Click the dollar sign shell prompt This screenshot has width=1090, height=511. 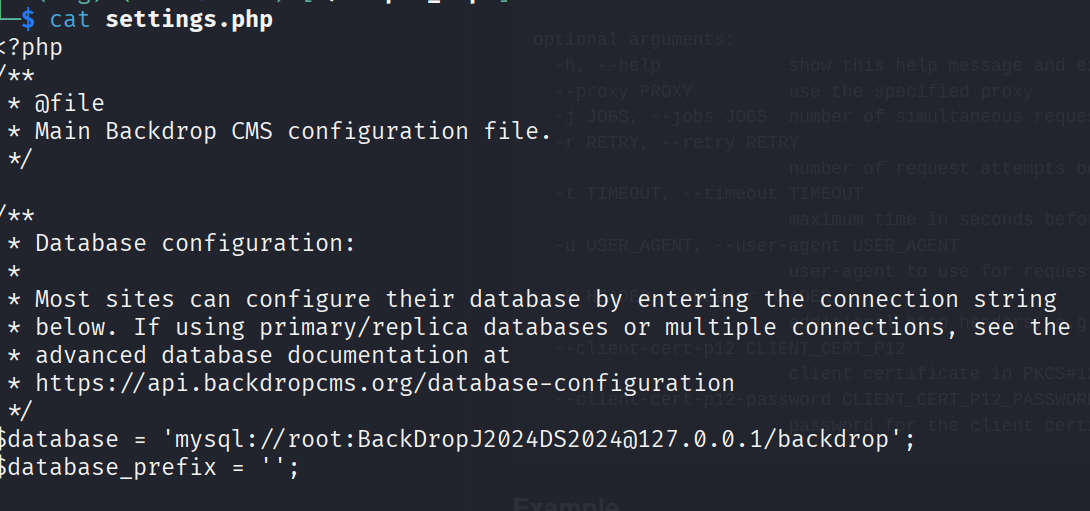(27, 19)
